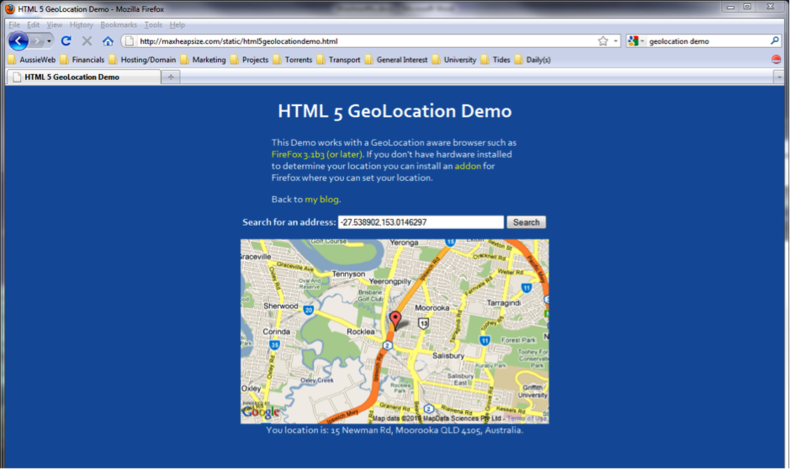This screenshot has height=469, width=790.
Task: Click the Tennyson label on the map
Action: pos(349,274)
